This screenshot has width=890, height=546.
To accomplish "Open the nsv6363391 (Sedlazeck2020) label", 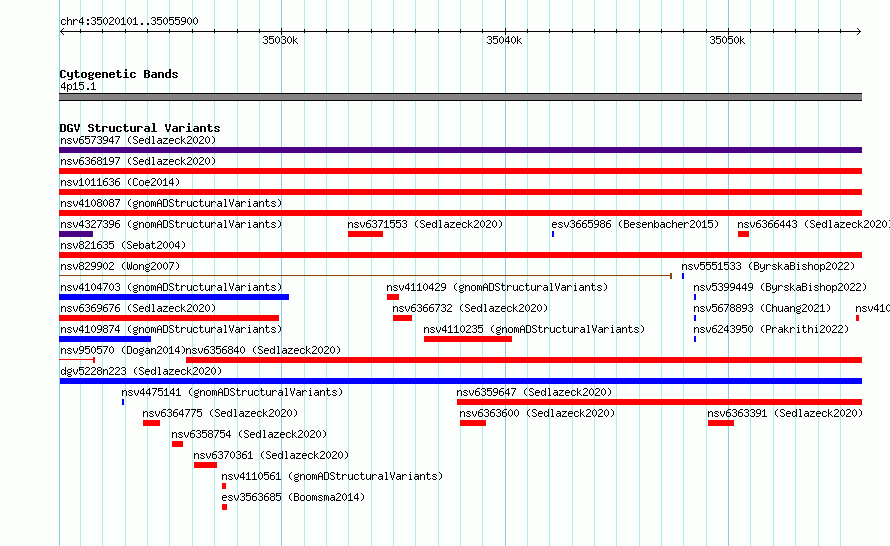I will point(785,413).
